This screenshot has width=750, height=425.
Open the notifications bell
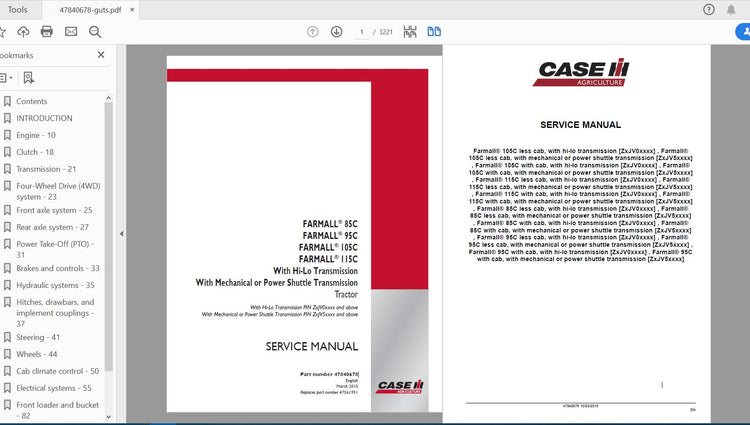[731, 10]
